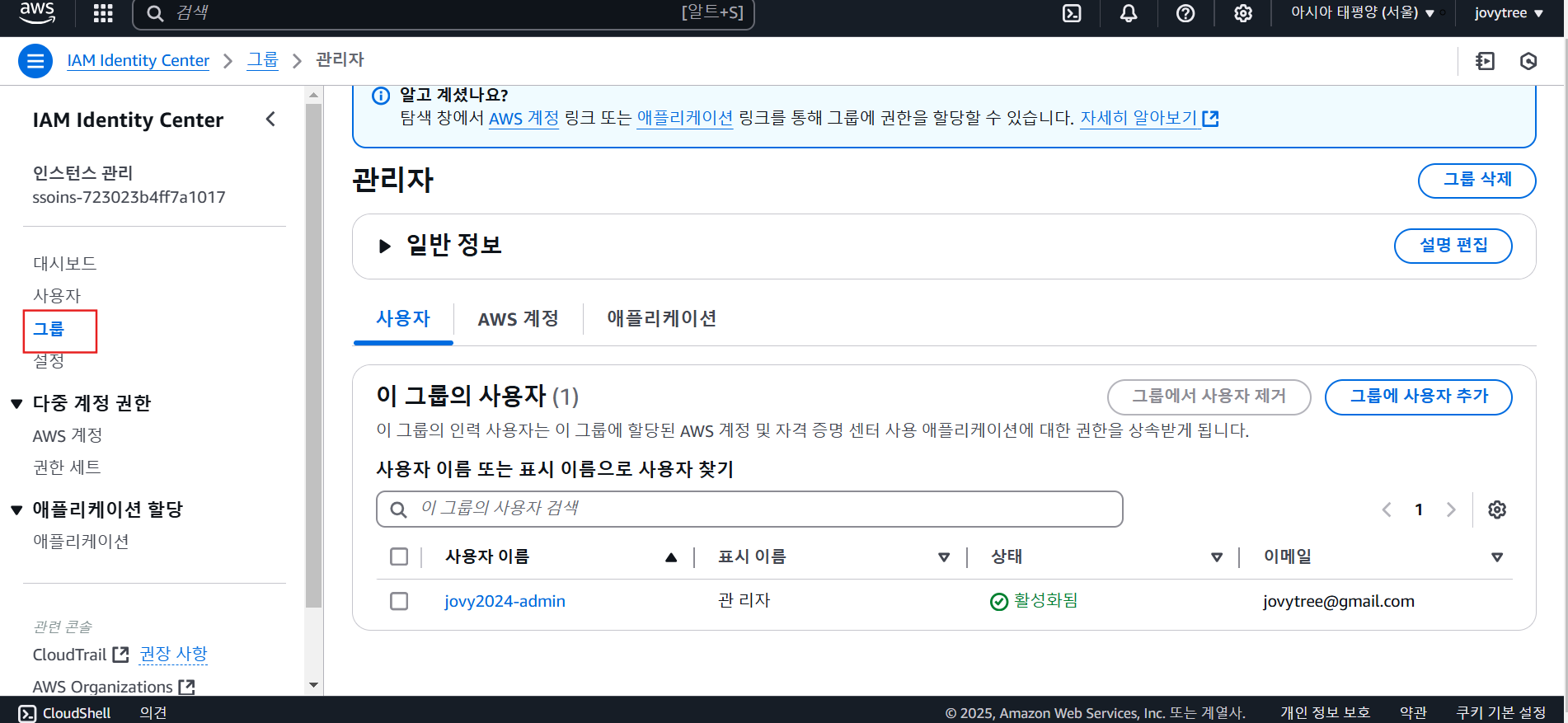Open the notifications bell
The width and height of the screenshot is (1568, 723).
pyautogui.click(x=1129, y=13)
